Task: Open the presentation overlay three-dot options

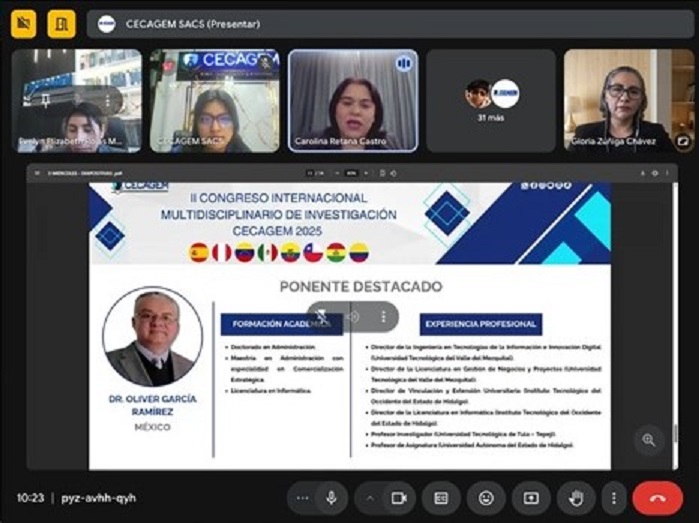Action: 382,316
